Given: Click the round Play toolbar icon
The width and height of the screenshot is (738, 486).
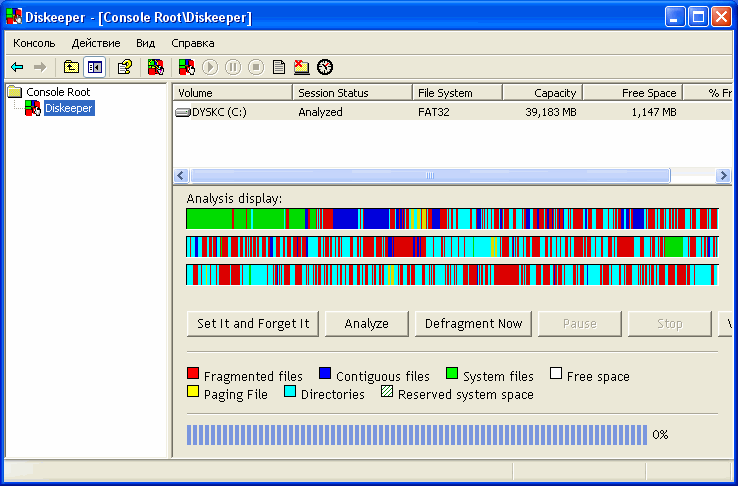Looking at the screenshot, I should (x=210, y=67).
